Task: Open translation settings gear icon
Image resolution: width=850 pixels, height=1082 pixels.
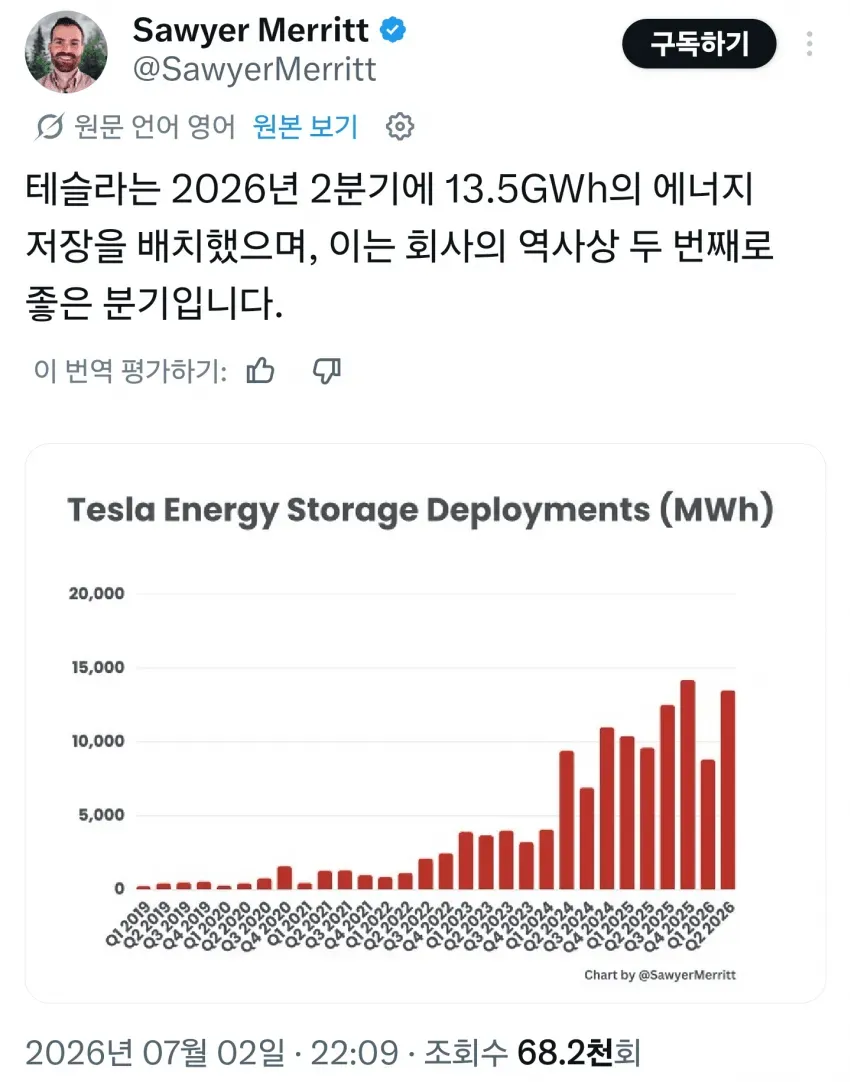Action: click(400, 126)
